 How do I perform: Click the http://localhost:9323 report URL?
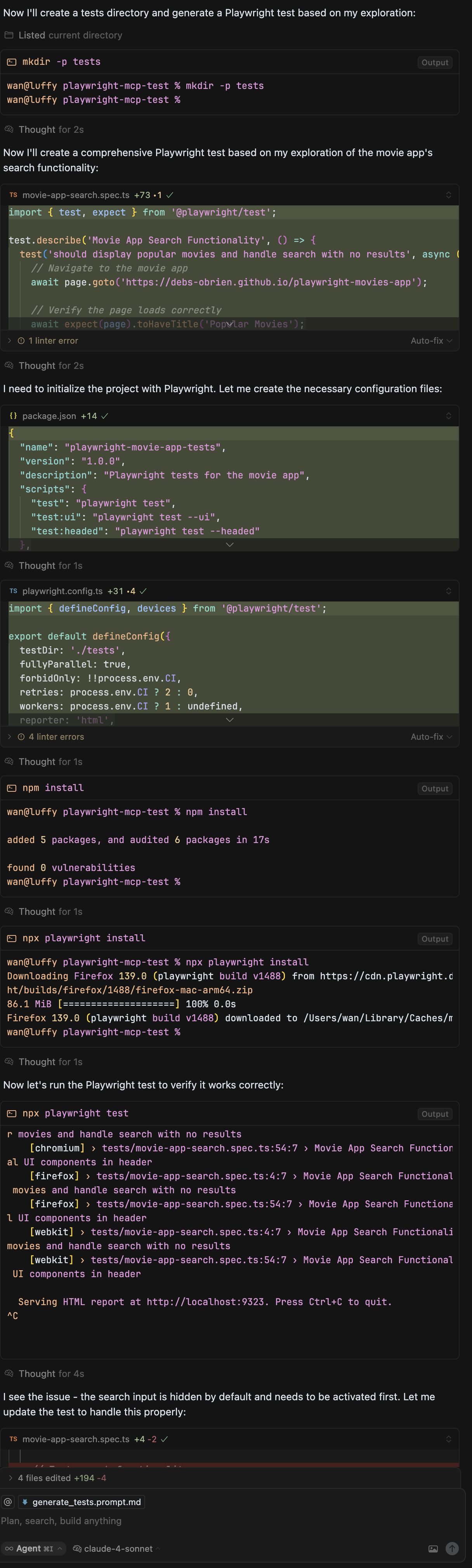click(x=206, y=1301)
